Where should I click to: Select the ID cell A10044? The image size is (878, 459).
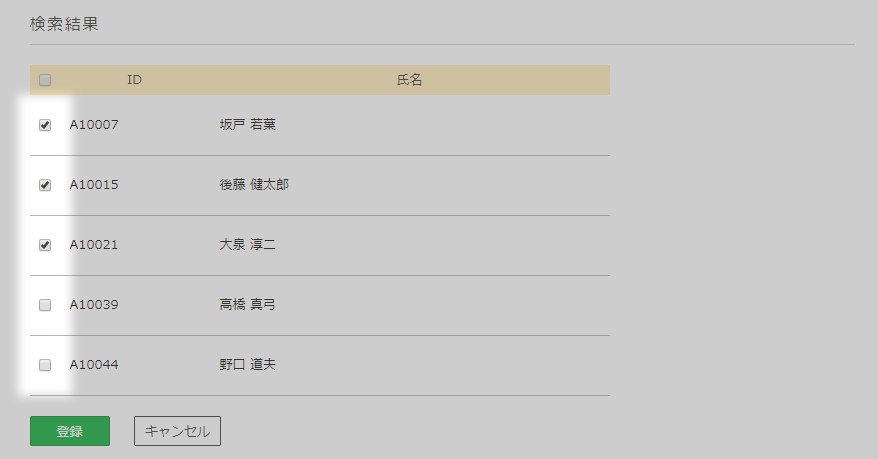pos(94,364)
